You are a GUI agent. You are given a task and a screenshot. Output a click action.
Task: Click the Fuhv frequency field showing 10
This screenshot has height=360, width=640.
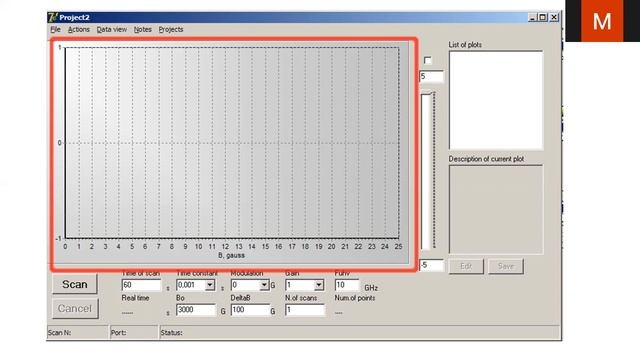point(347,285)
